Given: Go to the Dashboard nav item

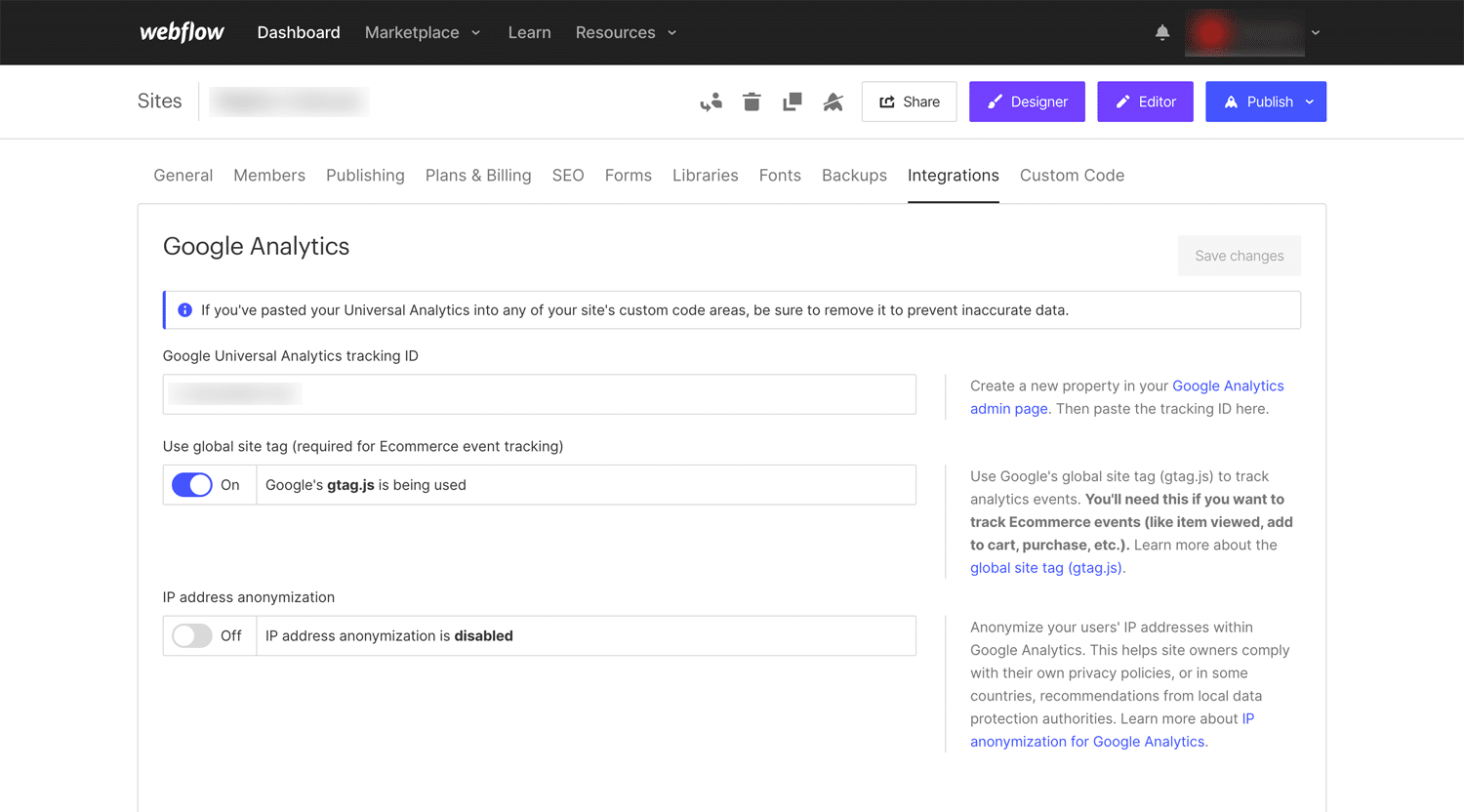Looking at the screenshot, I should (299, 32).
